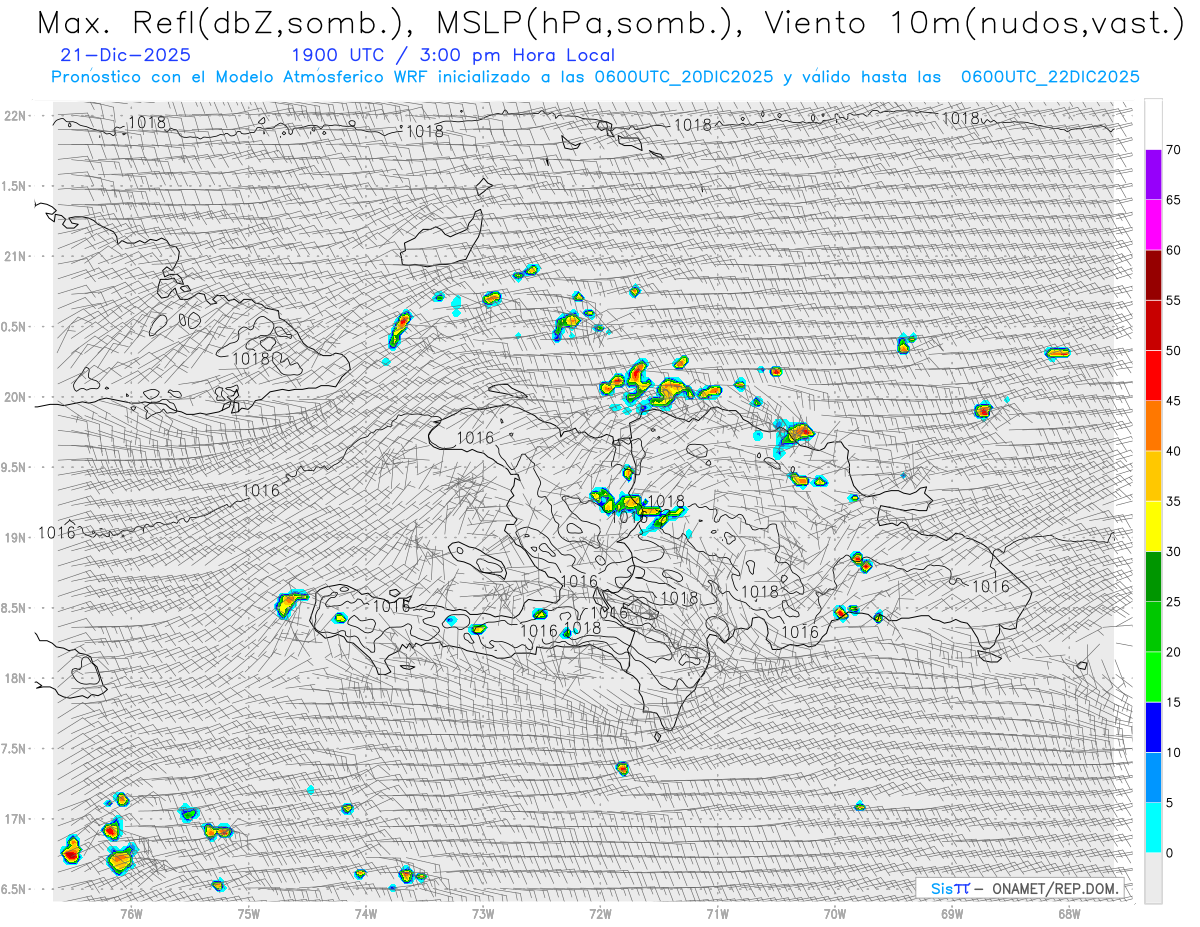Click the blue 'Sis' logo text

coord(941,888)
